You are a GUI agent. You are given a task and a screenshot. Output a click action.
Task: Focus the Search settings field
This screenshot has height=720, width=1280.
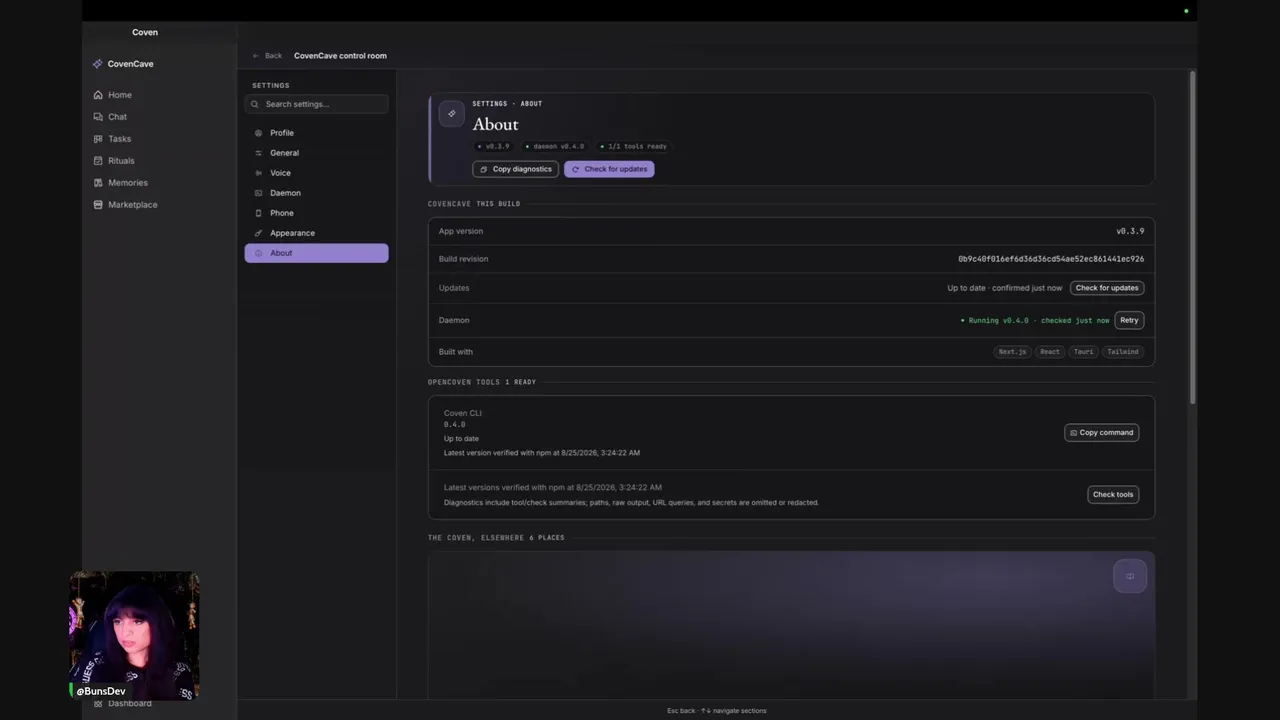pyautogui.click(x=316, y=104)
